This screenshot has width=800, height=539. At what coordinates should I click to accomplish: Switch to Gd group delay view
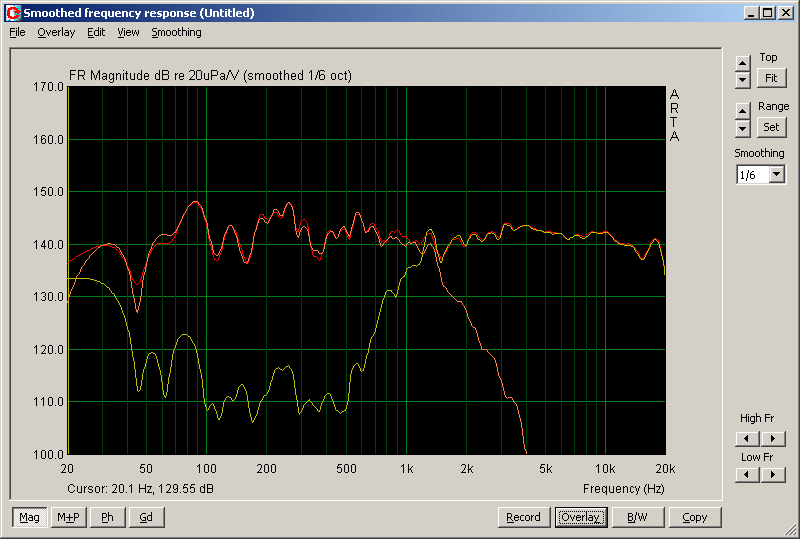point(146,517)
